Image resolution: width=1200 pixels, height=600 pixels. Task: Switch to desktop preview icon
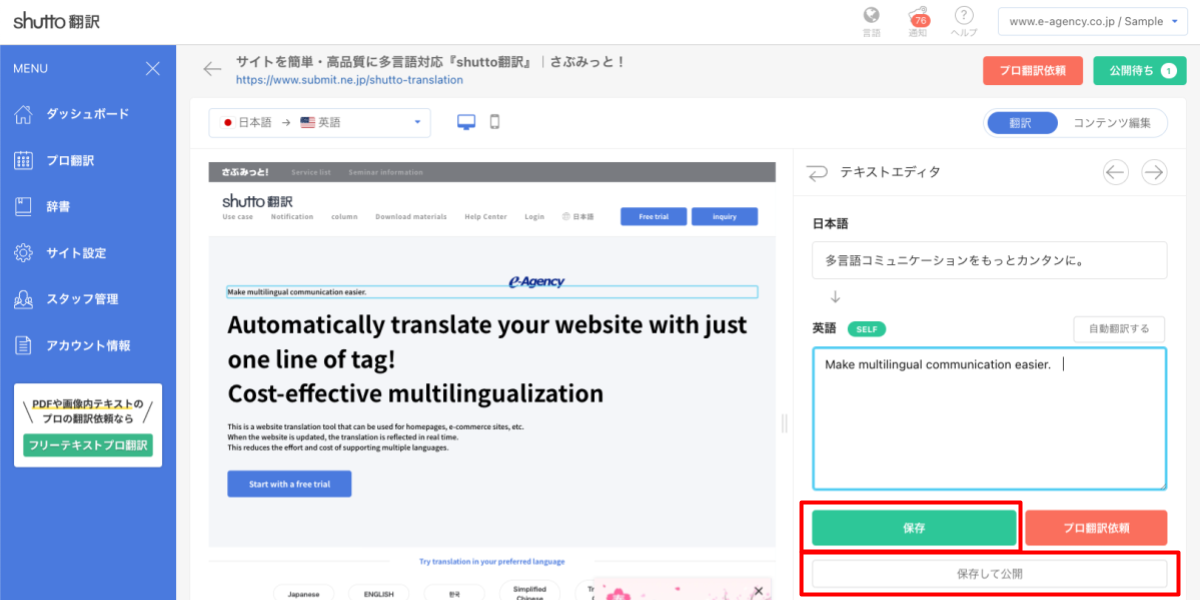tap(466, 122)
